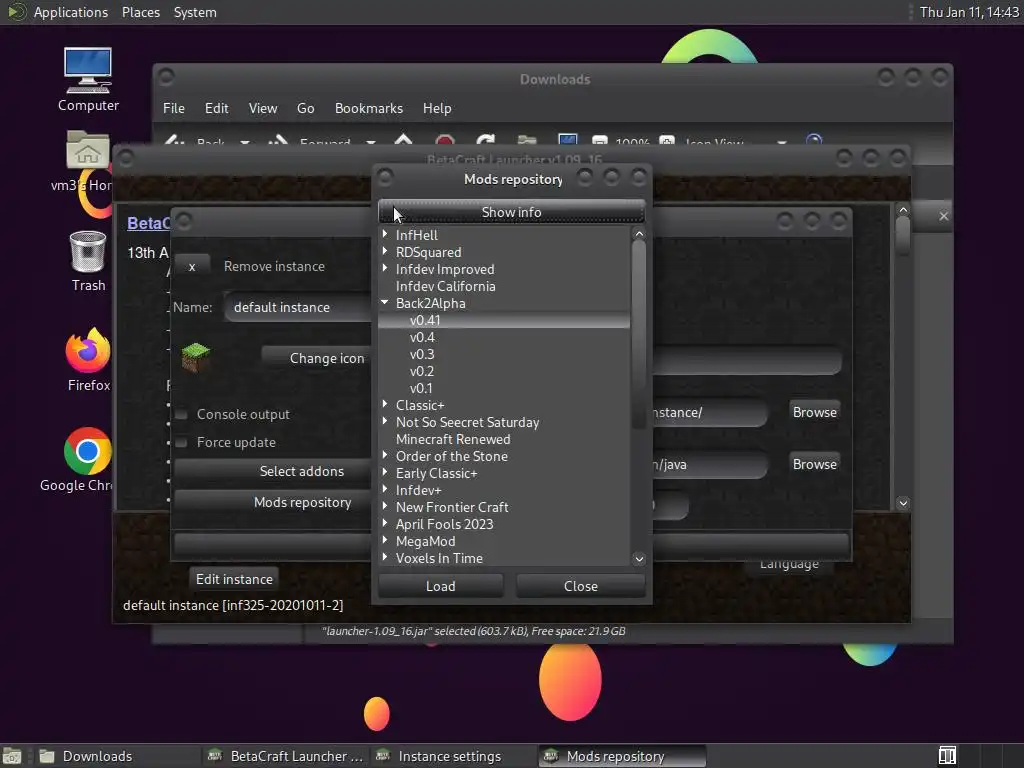1024x768 pixels.
Task: Click the search icon in Downloads toolbar
Action: tap(814, 140)
